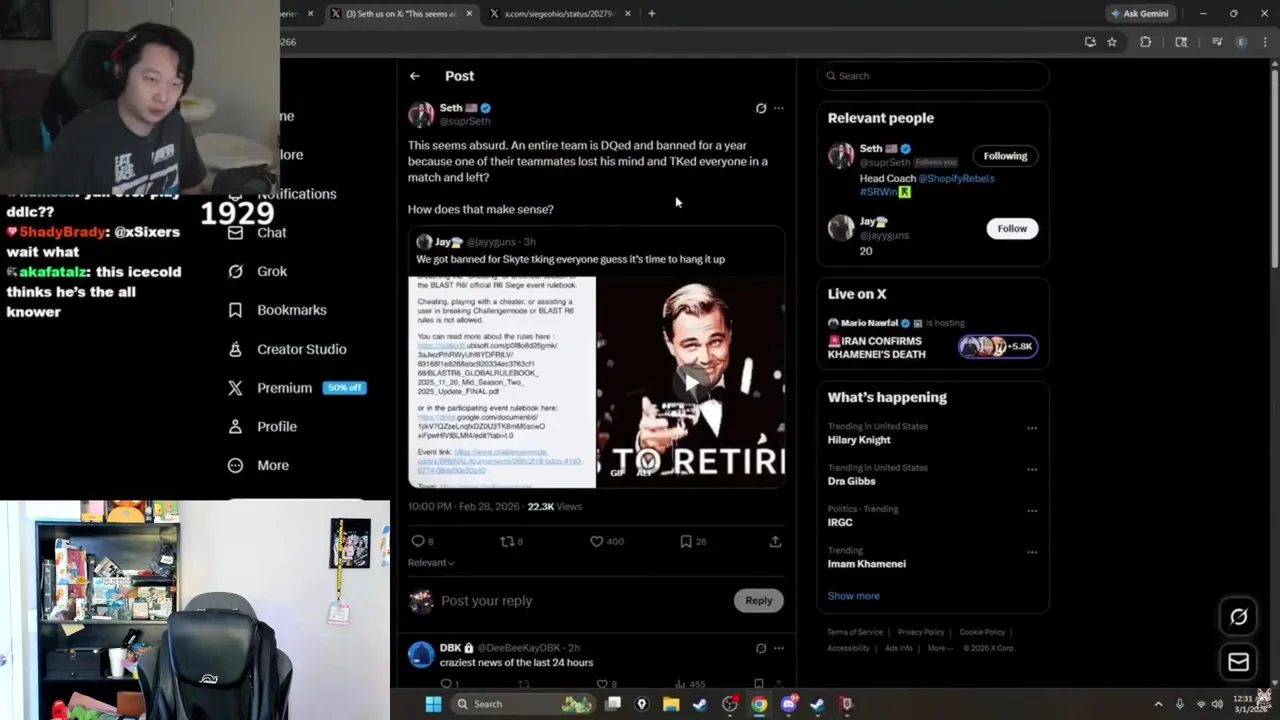Open Discord from taskbar
Image resolution: width=1280 pixels, height=720 pixels.
[788, 704]
